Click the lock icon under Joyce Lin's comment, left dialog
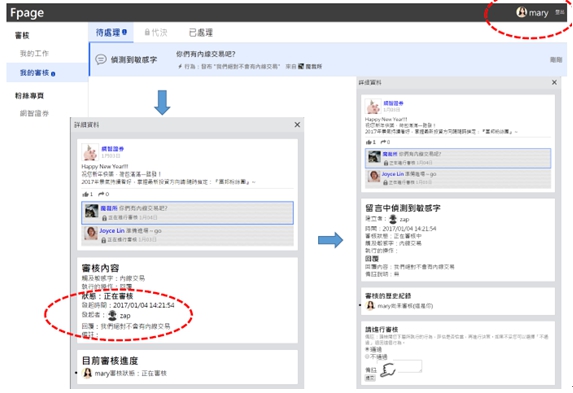The image size is (573, 393). (104, 240)
